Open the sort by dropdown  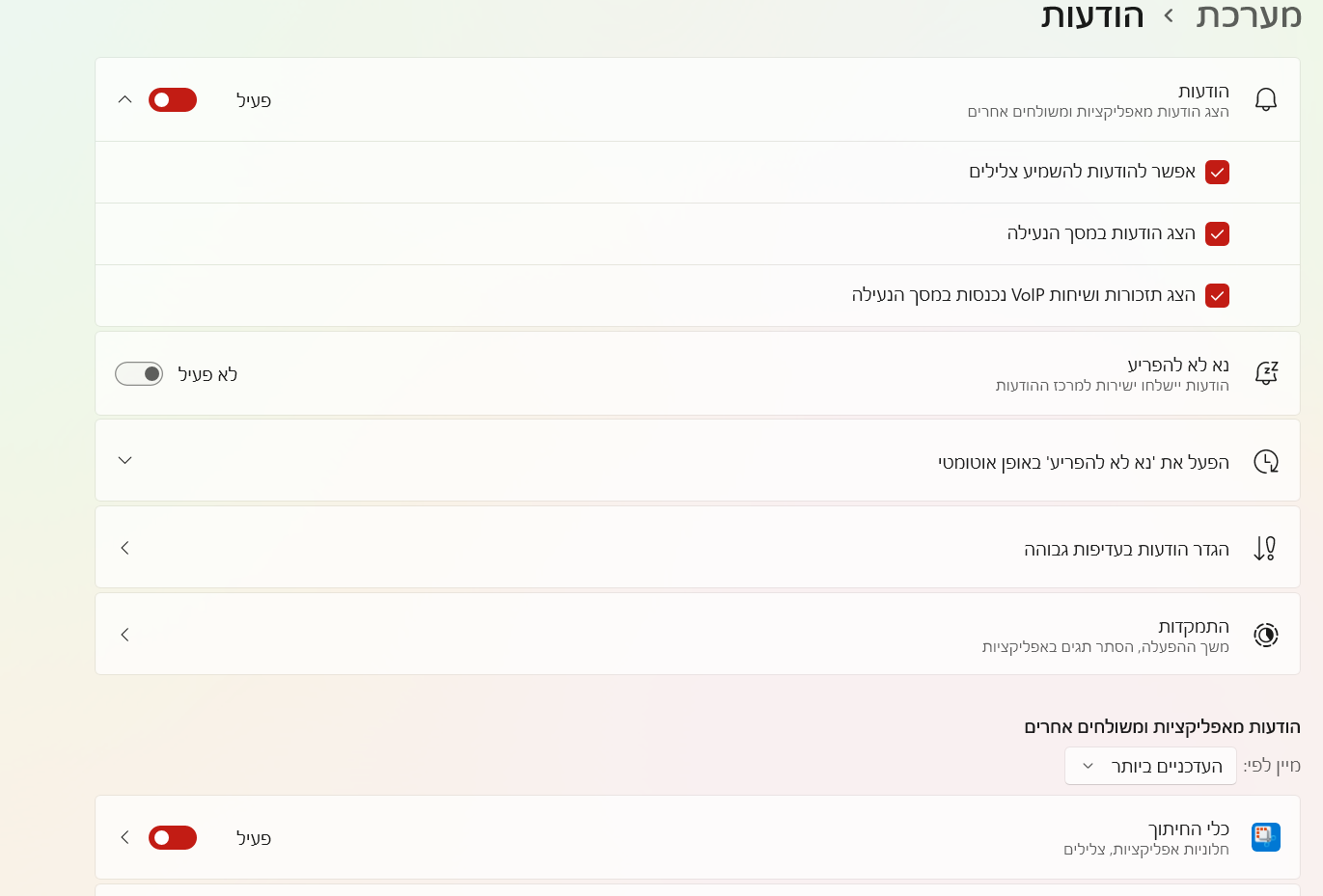click(1150, 766)
